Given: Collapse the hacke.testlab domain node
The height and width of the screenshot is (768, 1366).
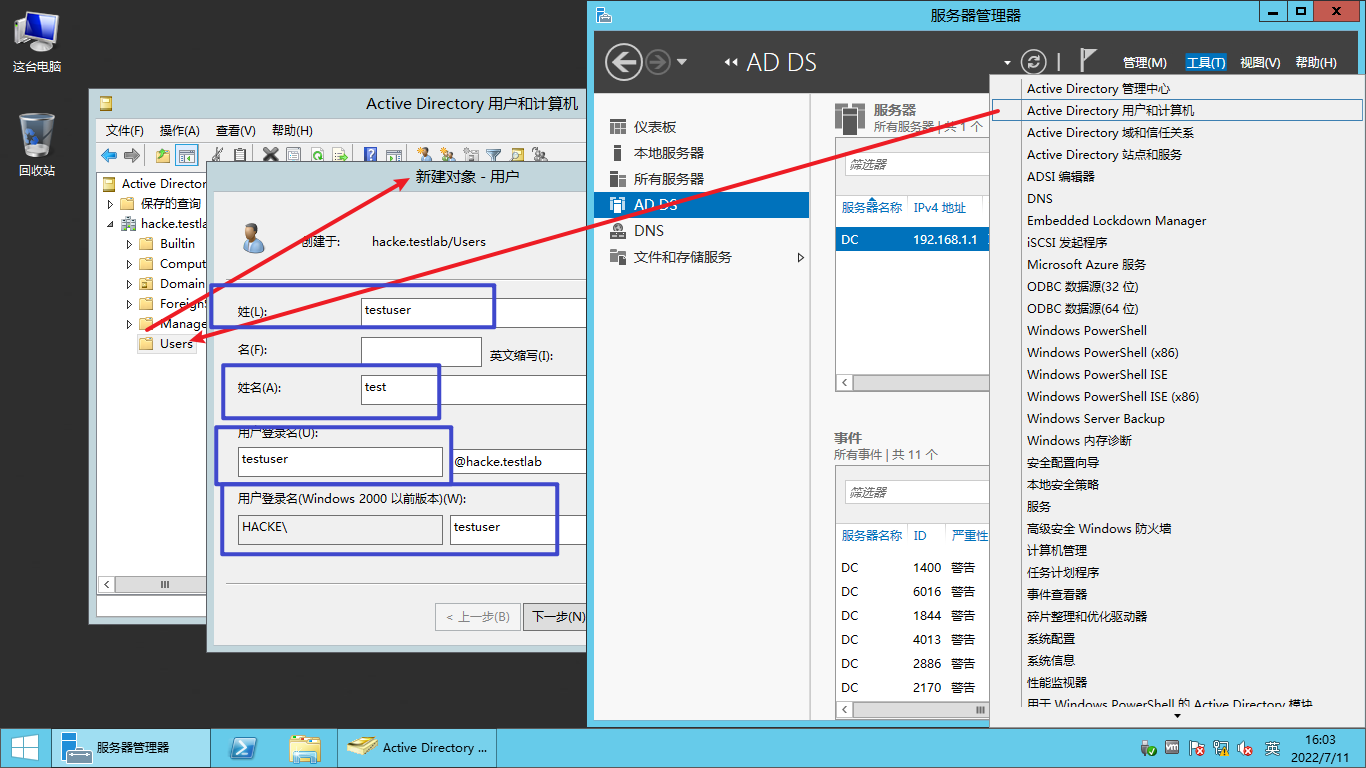Looking at the screenshot, I should [111, 224].
